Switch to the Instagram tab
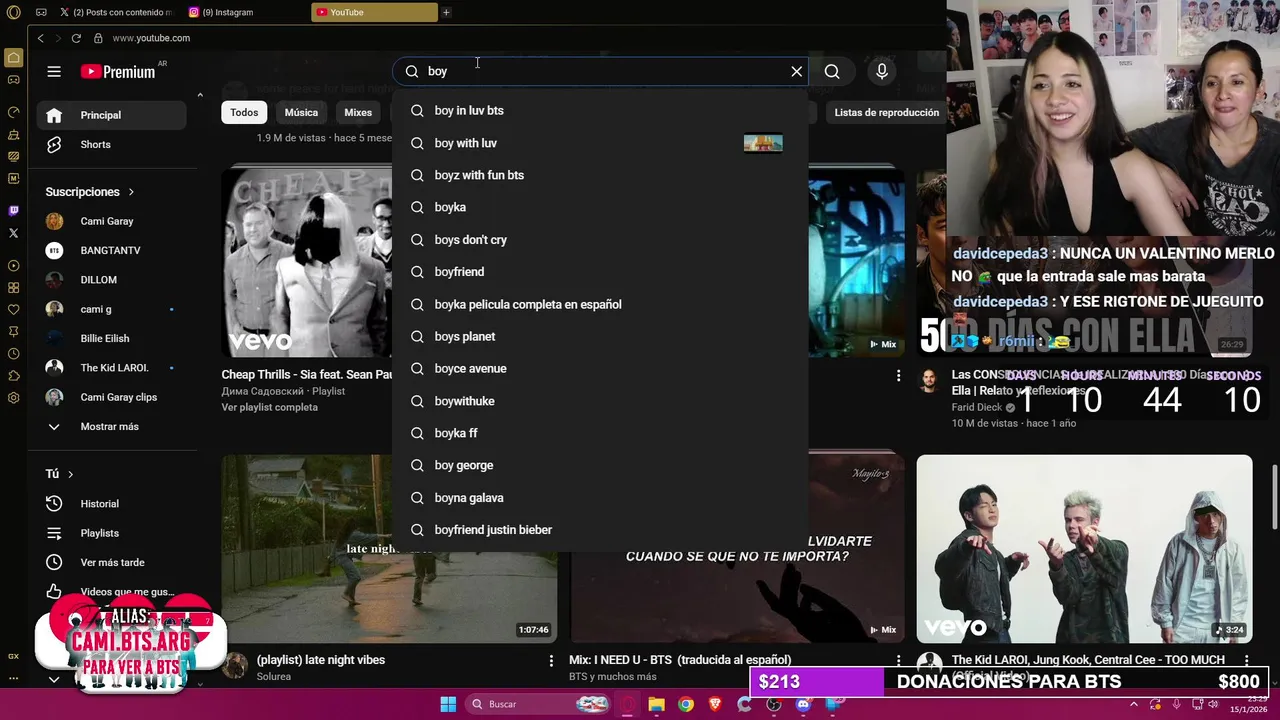1280x720 pixels. [x=245, y=12]
